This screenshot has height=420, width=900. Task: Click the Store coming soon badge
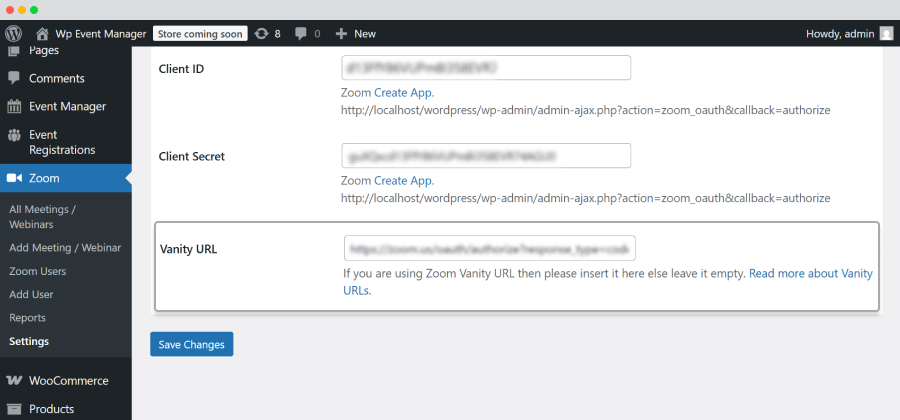[200, 34]
